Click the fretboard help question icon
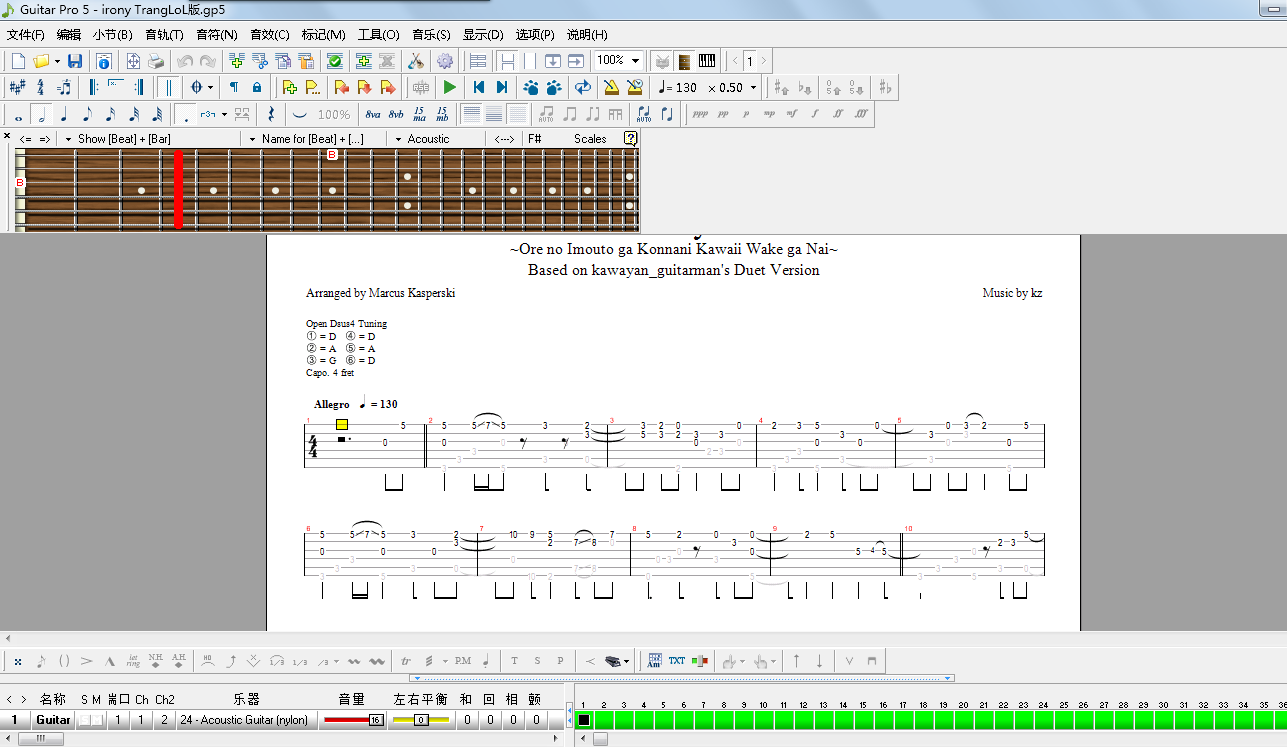1287x747 pixels. [631, 139]
